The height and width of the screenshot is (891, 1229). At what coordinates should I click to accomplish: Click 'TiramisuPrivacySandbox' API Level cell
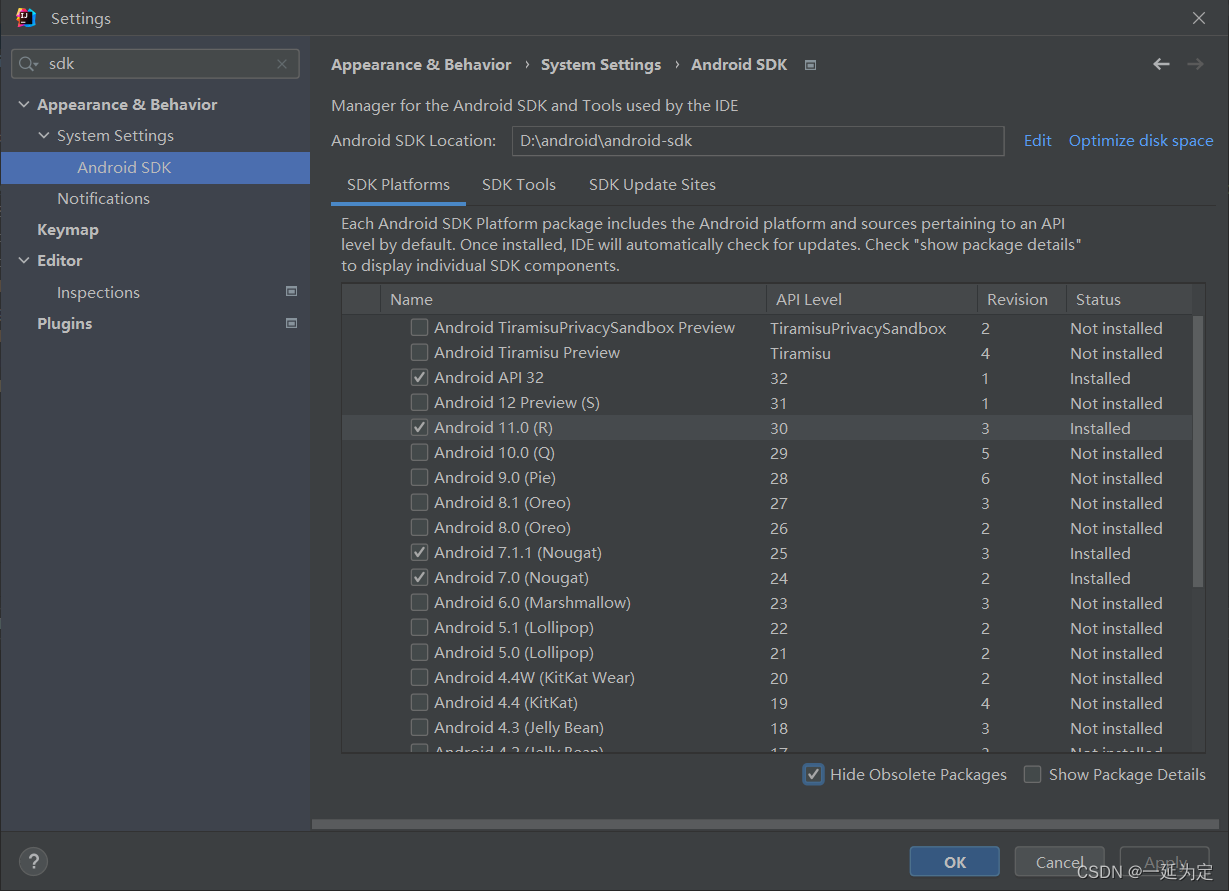point(858,328)
